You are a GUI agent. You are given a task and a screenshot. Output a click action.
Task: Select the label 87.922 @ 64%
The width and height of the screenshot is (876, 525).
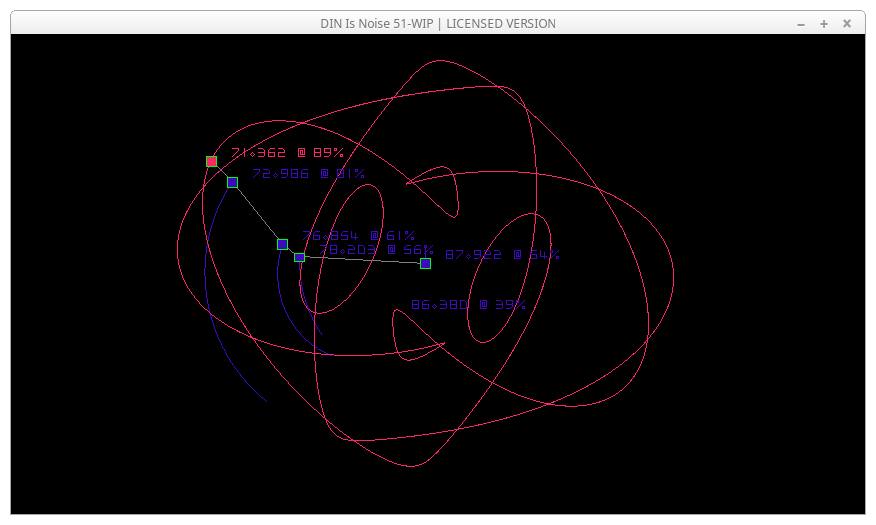[x=502, y=255]
